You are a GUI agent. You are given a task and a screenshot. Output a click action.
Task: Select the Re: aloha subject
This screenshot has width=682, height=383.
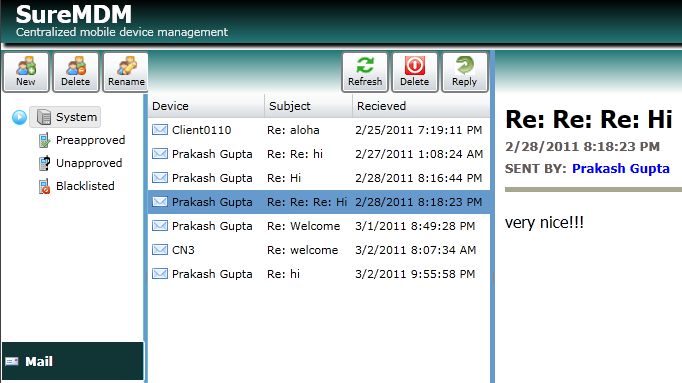[293, 130]
